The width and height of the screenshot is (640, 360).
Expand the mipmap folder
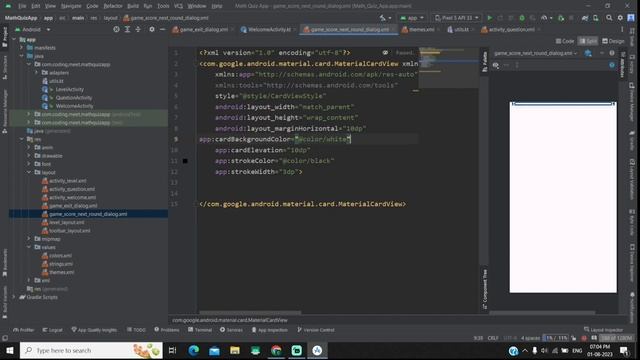point(29,239)
